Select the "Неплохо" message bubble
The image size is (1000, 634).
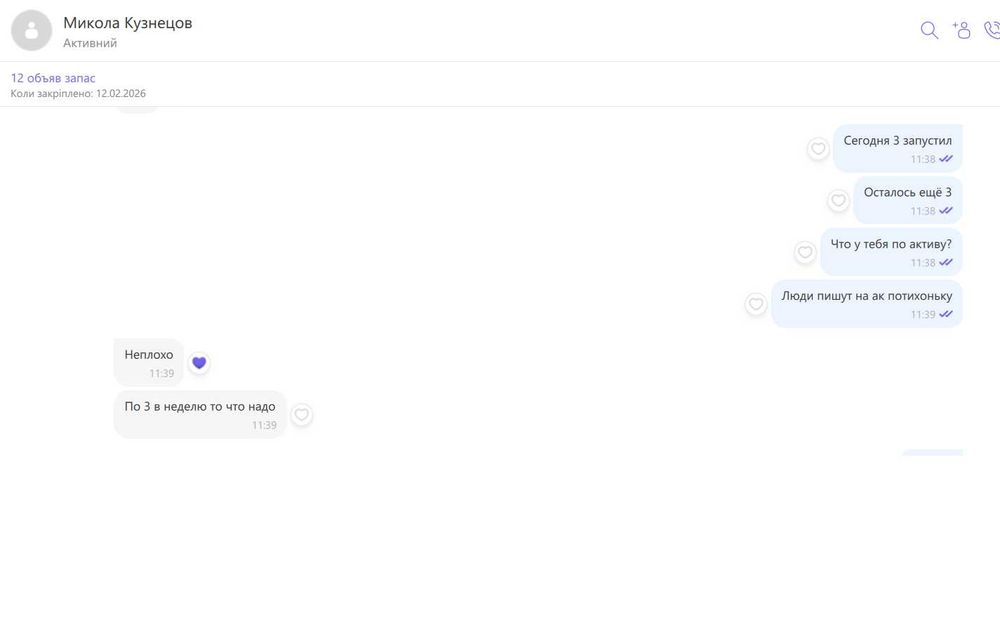click(x=149, y=362)
